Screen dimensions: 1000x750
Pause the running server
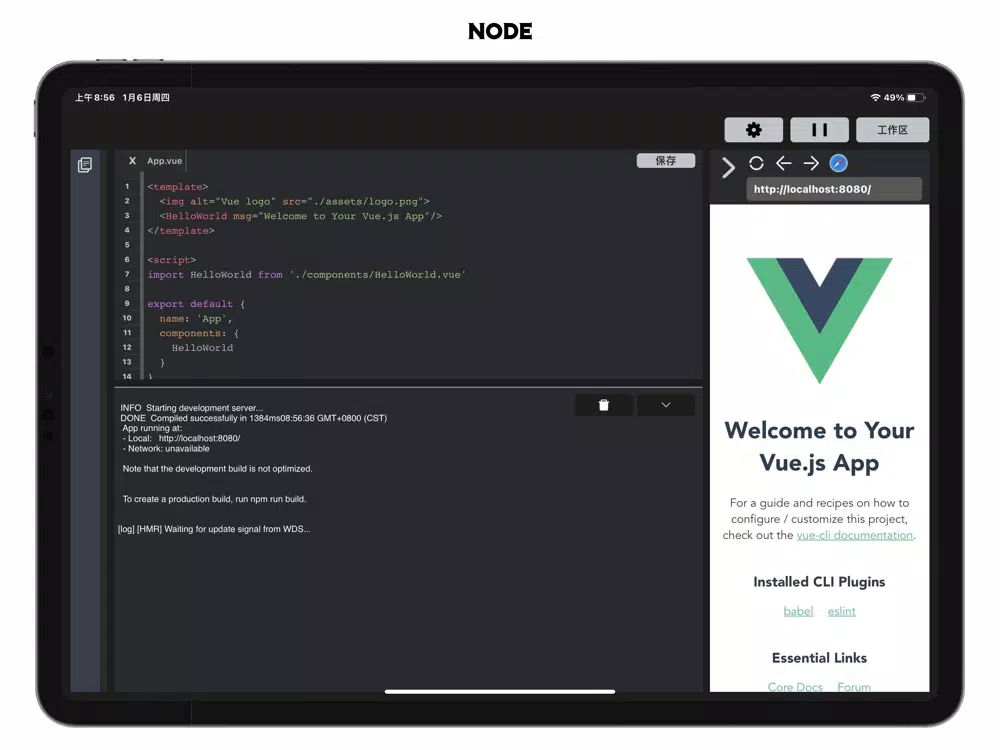819,130
